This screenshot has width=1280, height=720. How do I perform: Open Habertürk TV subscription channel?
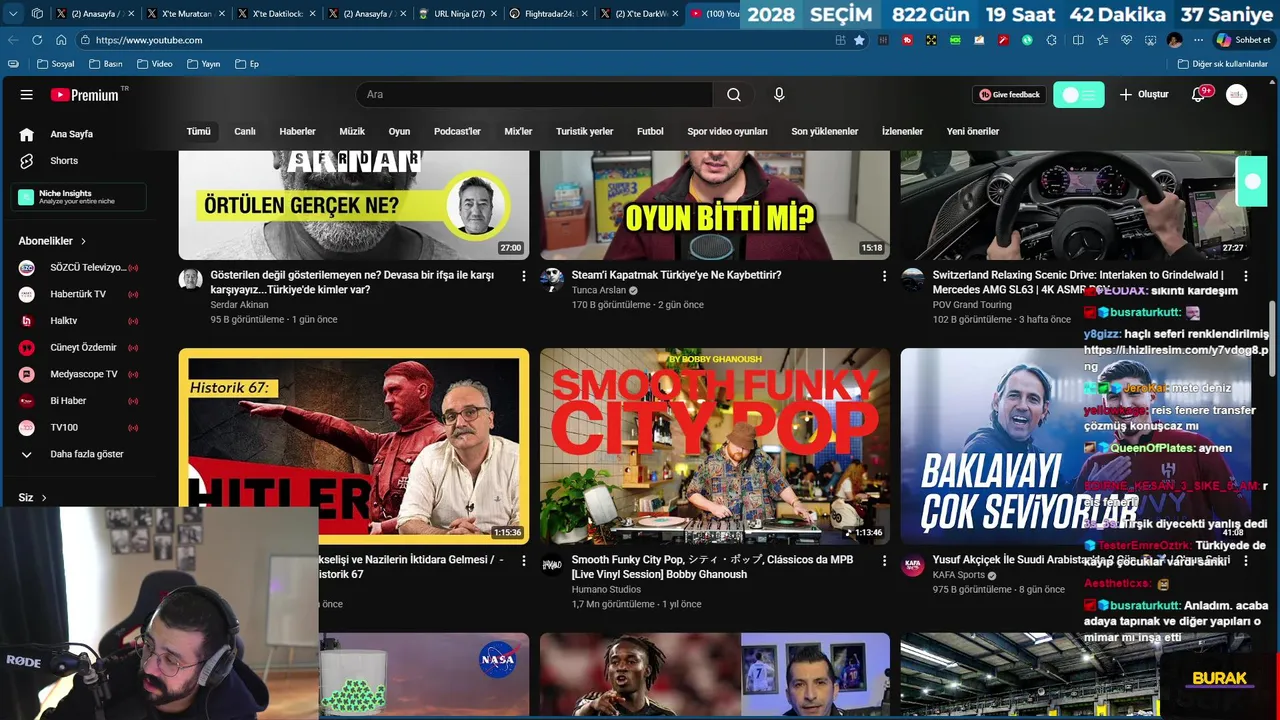click(80, 294)
